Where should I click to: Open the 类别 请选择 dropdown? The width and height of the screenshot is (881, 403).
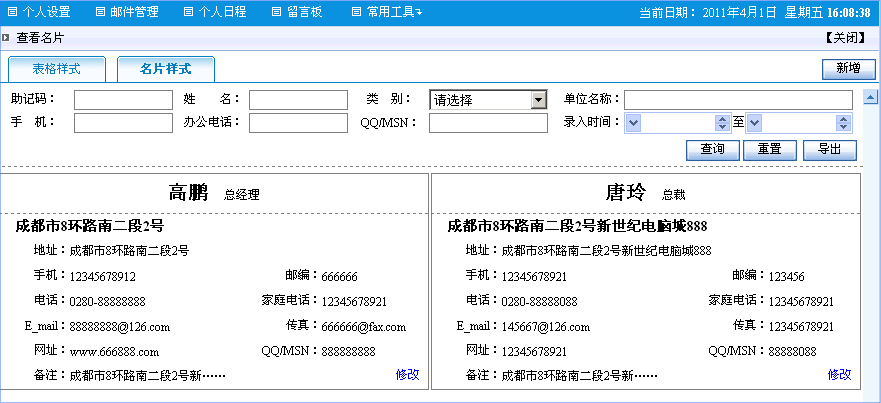point(488,100)
